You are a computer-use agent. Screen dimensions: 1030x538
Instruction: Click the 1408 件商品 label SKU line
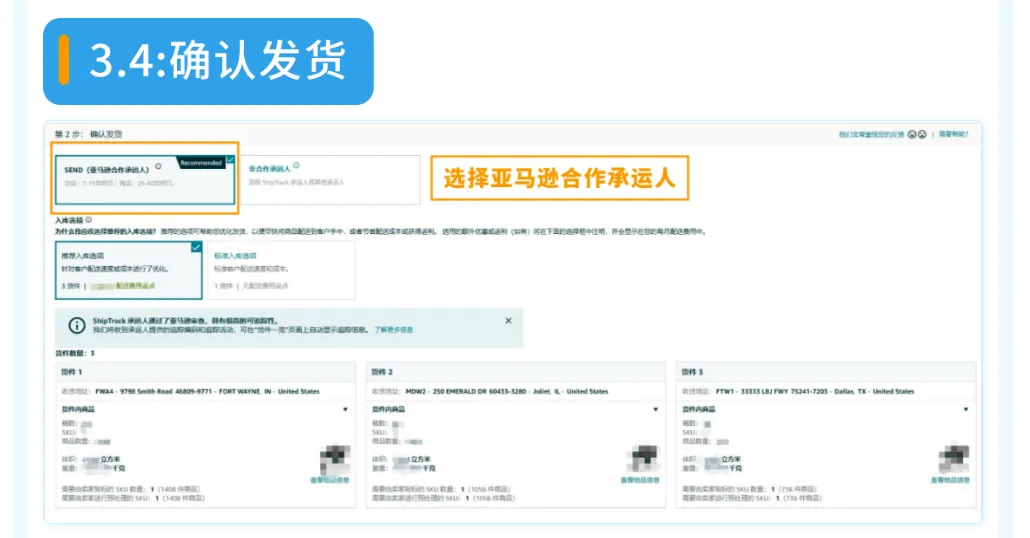coord(131,489)
